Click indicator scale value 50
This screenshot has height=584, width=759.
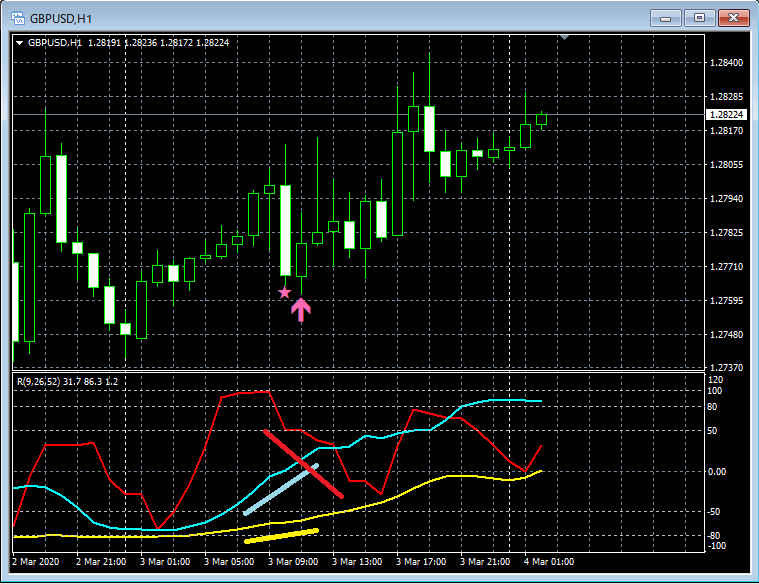pyautogui.click(x=712, y=430)
